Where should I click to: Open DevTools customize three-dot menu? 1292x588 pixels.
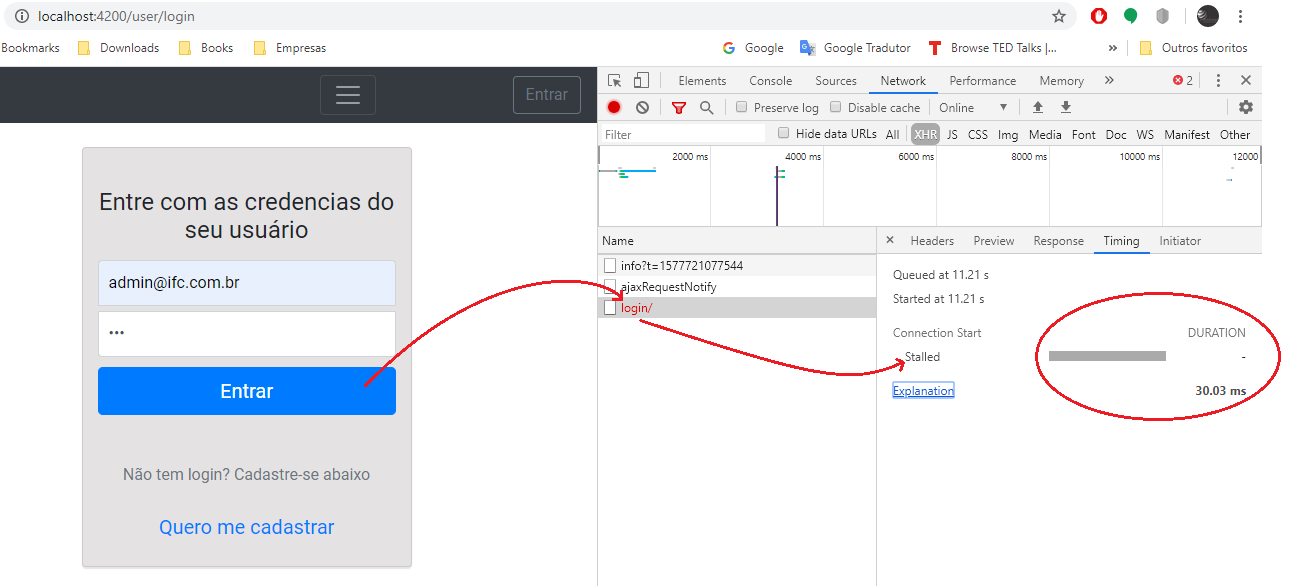1218,81
